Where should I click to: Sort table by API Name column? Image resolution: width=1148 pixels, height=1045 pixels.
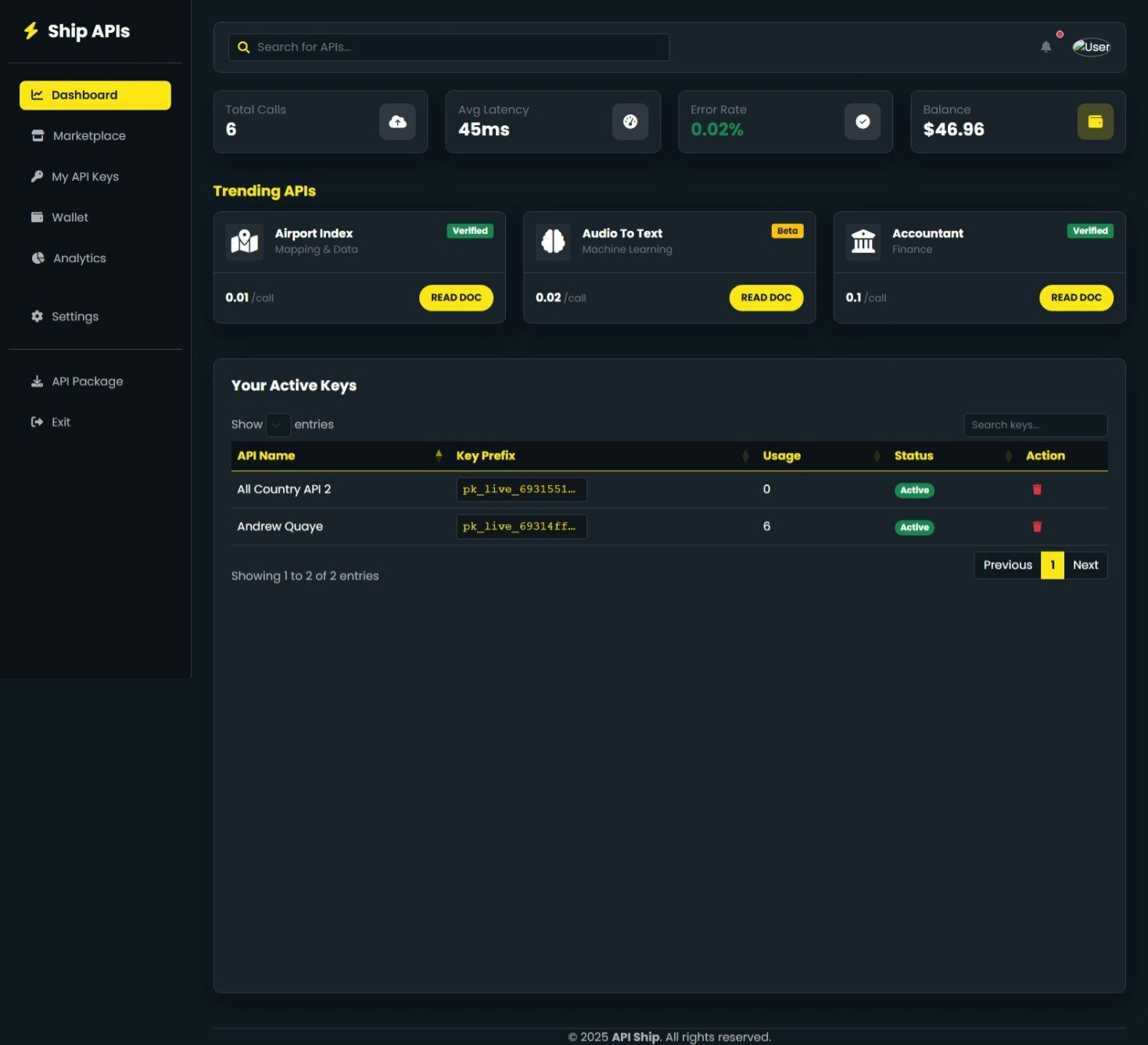click(x=266, y=455)
